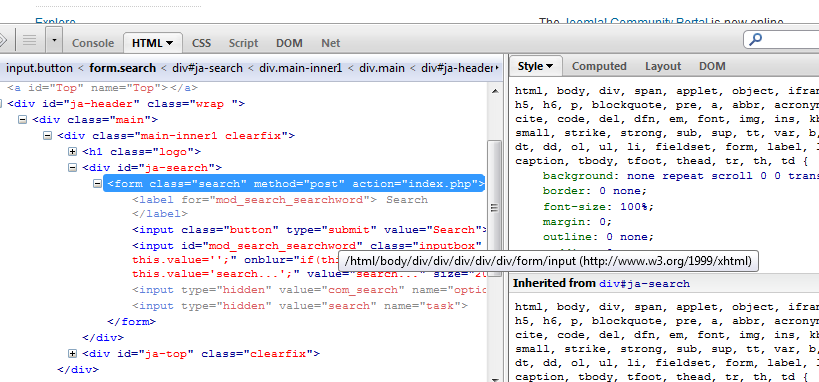This screenshot has height=382, width=819.
Task: Click the multi-line list icon left of Console
Action: click(x=29, y=40)
